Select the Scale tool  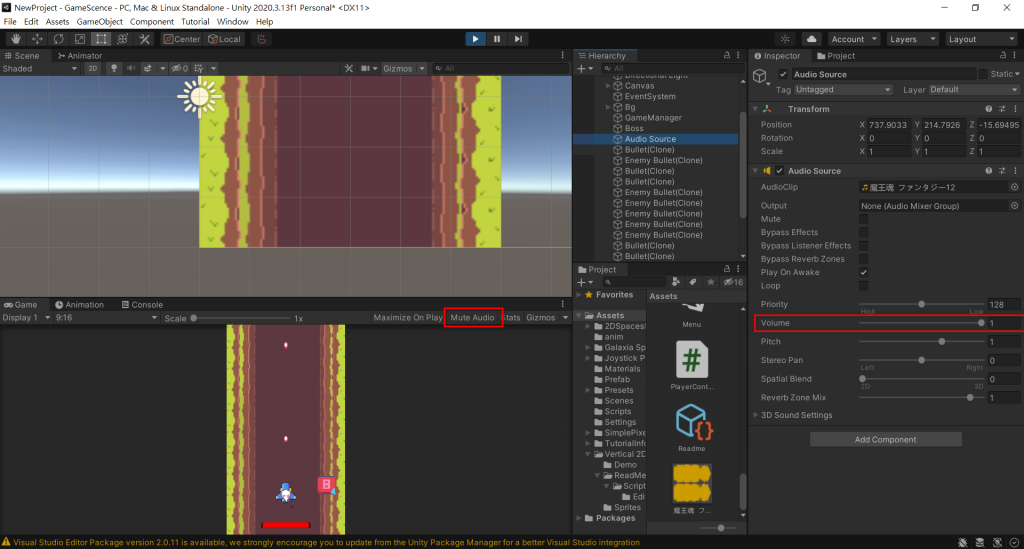click(x=80, y=39)
